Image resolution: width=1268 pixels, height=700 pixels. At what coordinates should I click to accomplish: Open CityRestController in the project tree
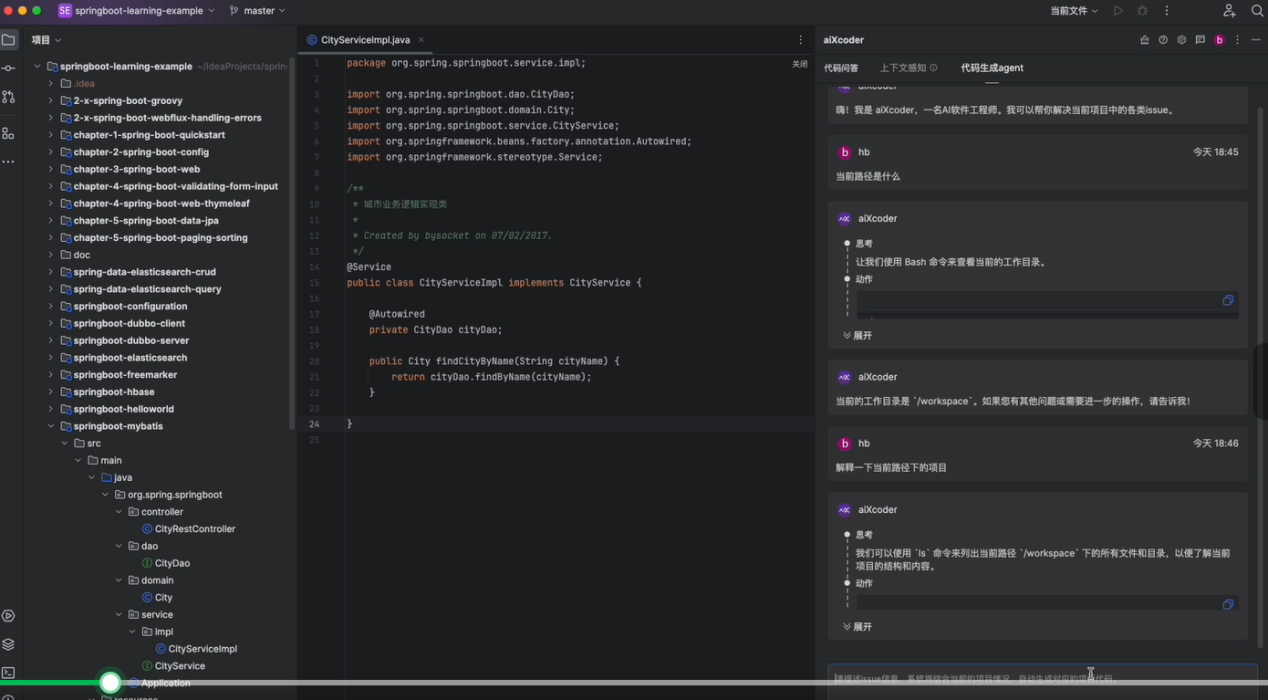click(194, 529)
